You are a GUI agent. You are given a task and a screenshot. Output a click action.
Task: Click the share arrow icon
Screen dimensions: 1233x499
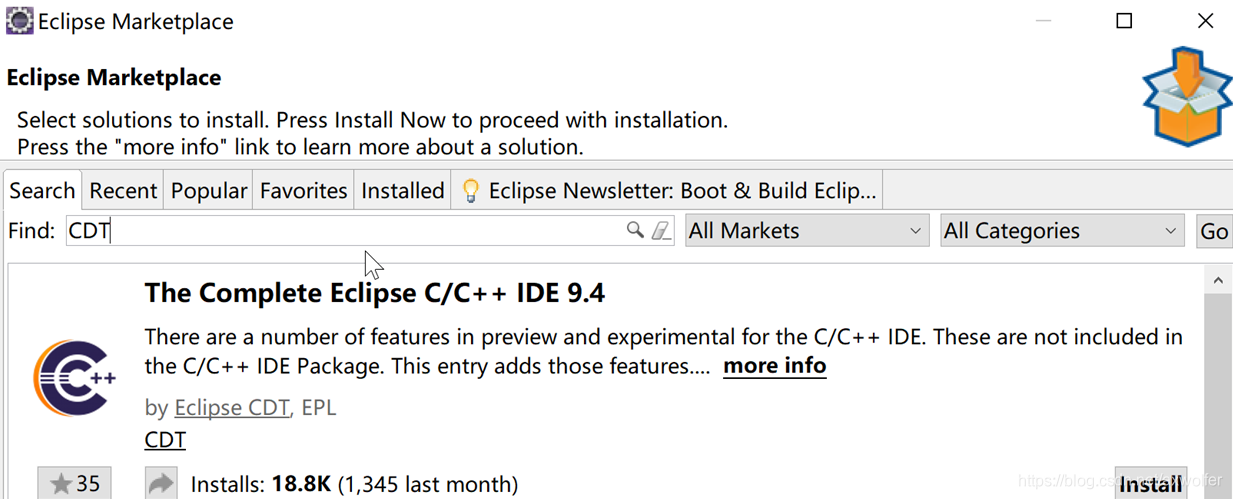(x=161, y=484)
